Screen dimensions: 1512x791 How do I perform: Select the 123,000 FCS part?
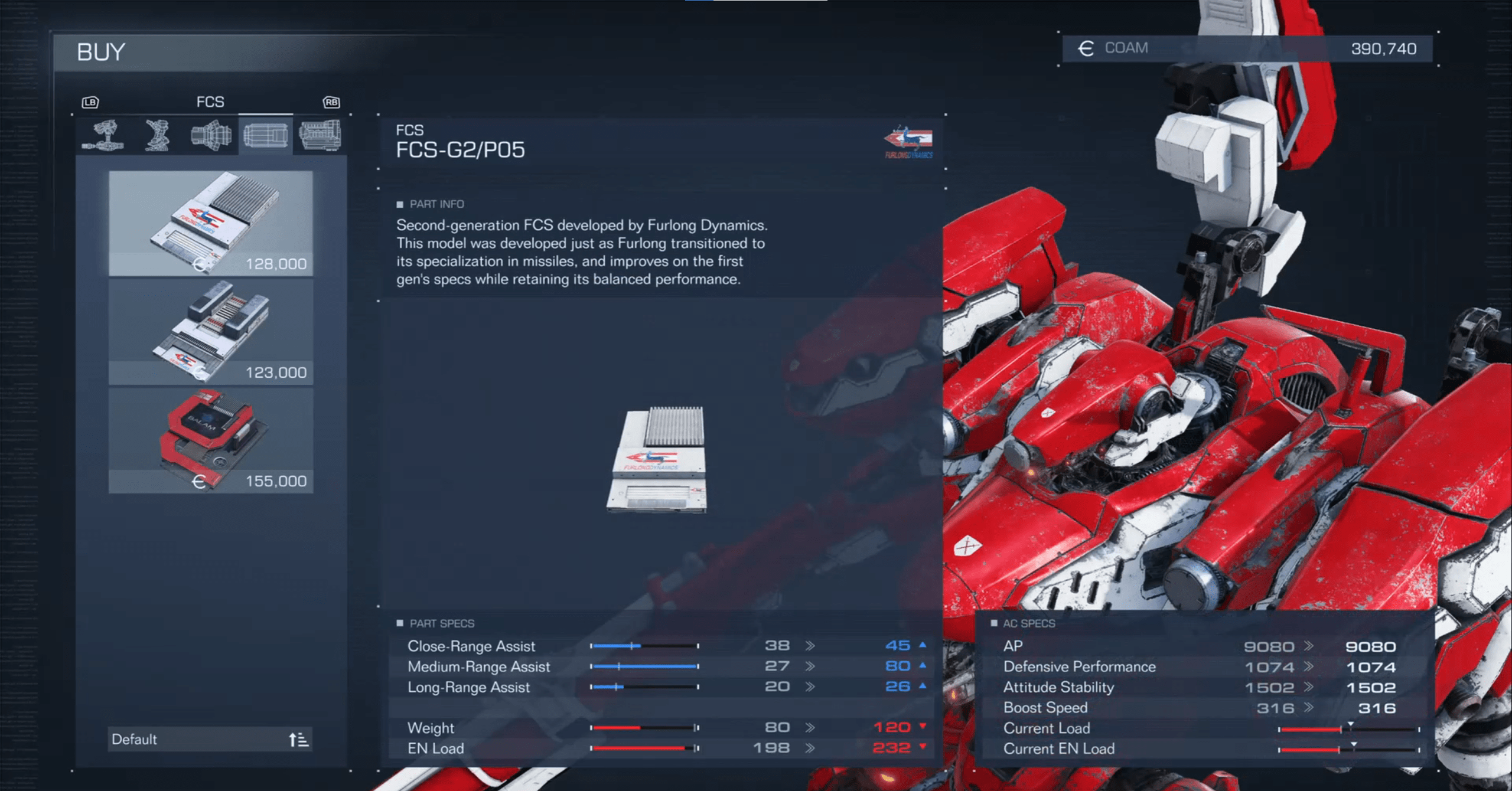click(x=211, y=332)
